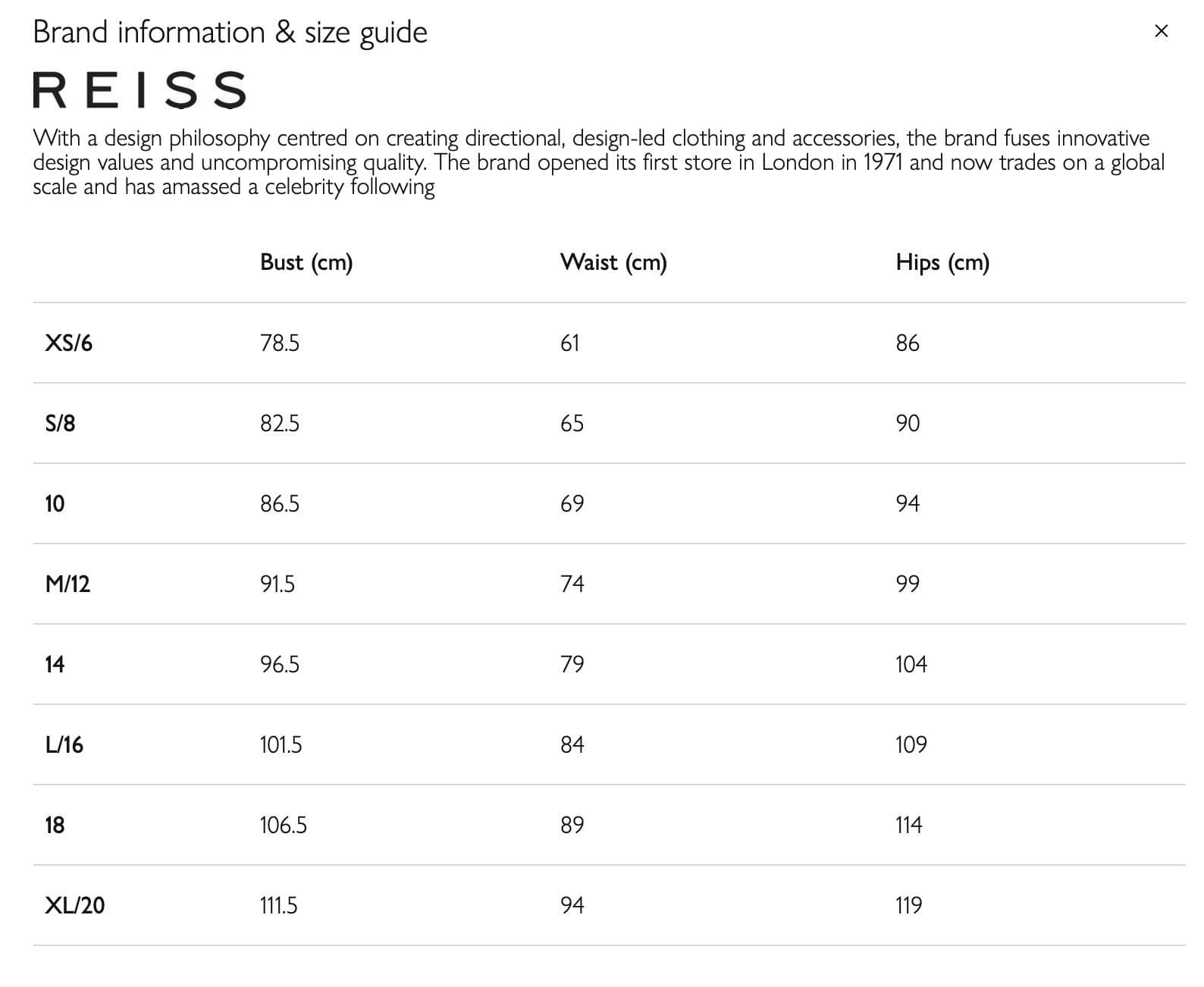The width and height of the screenshot is (1204, 987).
Task: Click the 119 hips value
Action: click(x=909, y=906)
